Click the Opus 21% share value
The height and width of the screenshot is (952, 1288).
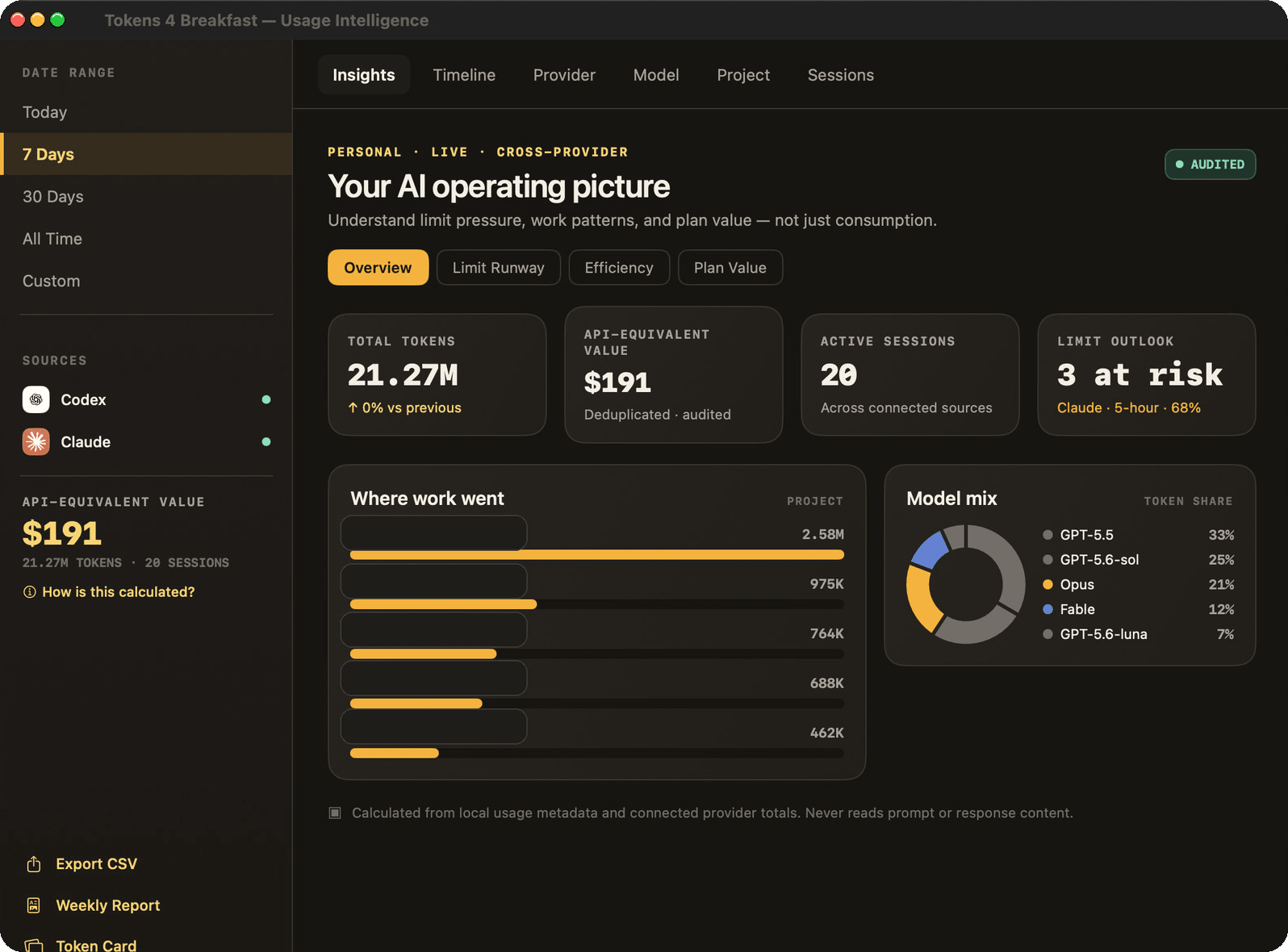[1221, 585]
